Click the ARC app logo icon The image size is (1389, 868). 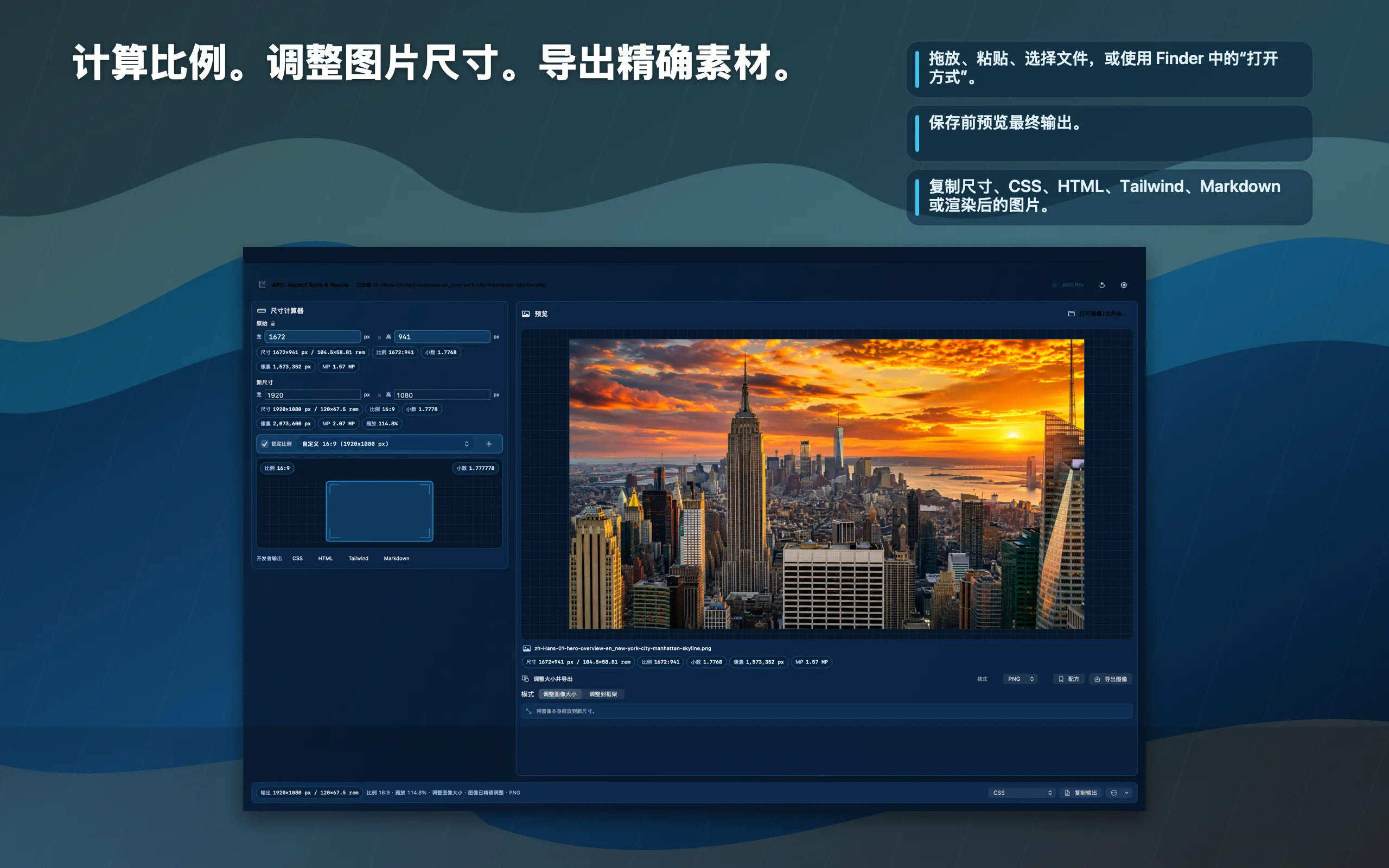tap(262, 285)
